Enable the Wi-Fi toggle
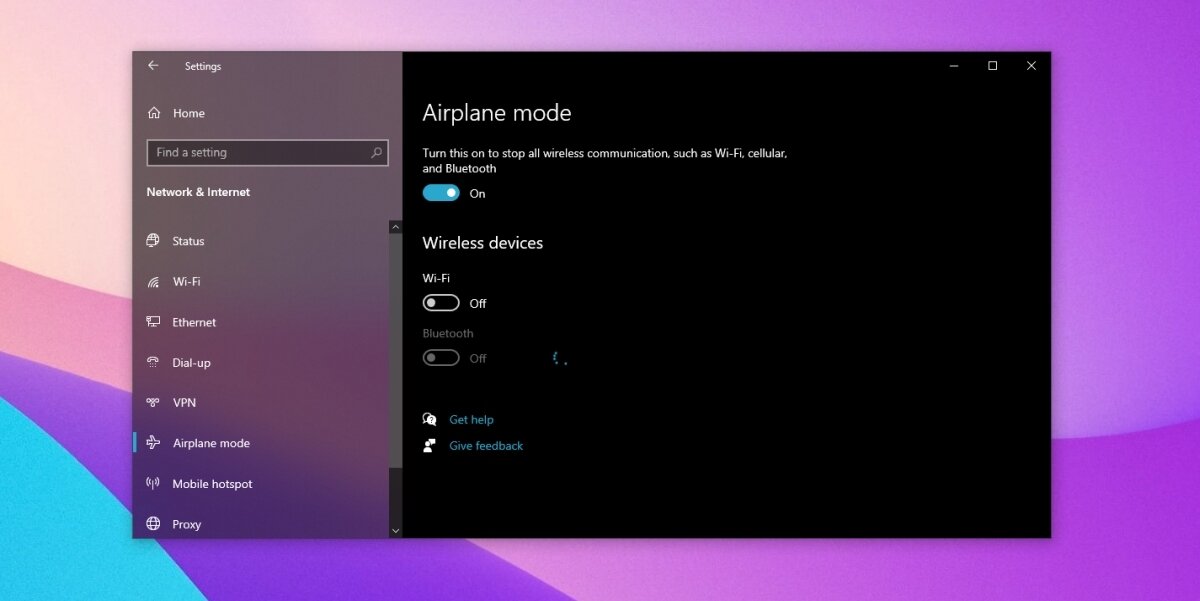 point(440,302)
